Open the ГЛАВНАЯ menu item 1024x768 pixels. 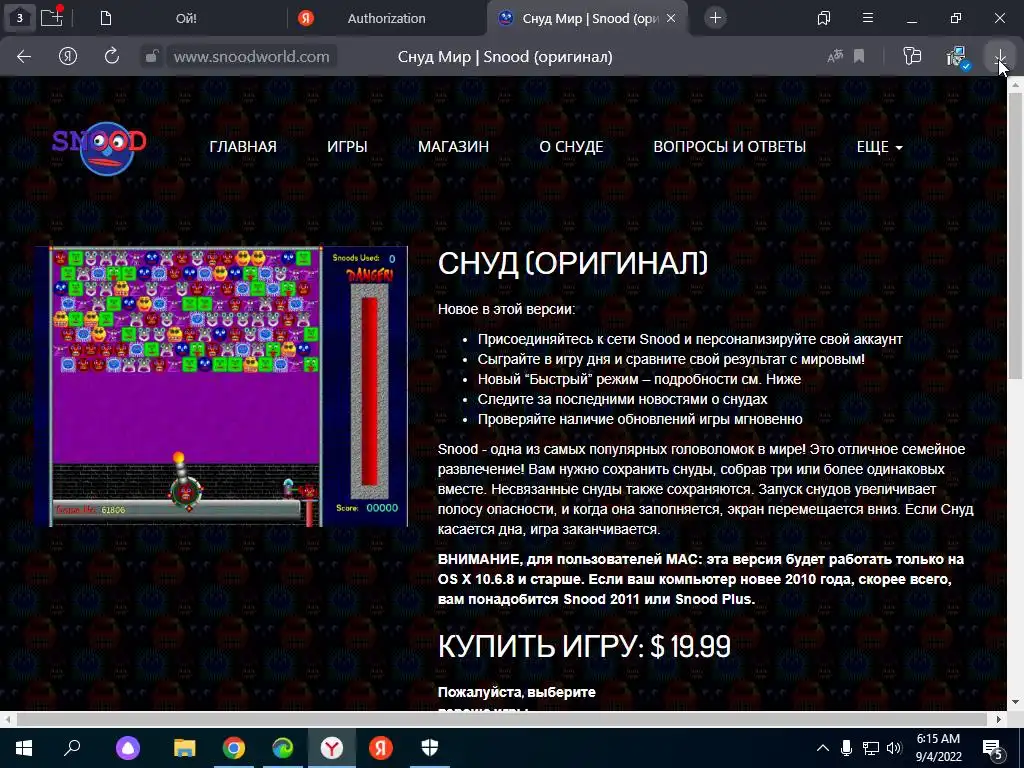pyautogui.click(x=243, y=147)
